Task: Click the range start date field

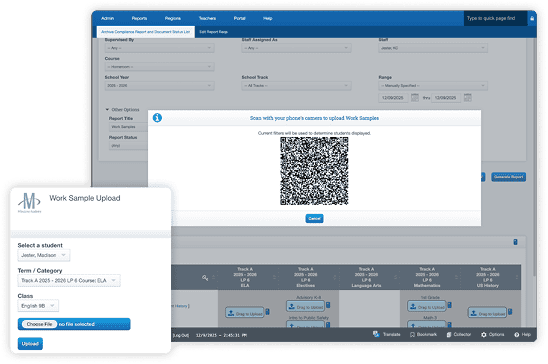Action: (393, 98)
